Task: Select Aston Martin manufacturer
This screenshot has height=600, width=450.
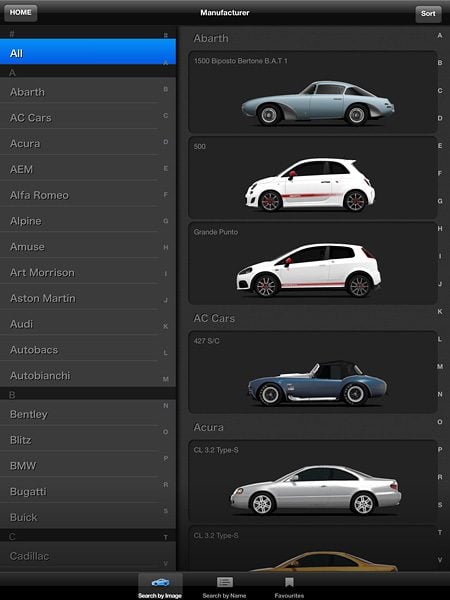Action: (x=88, y=298)
